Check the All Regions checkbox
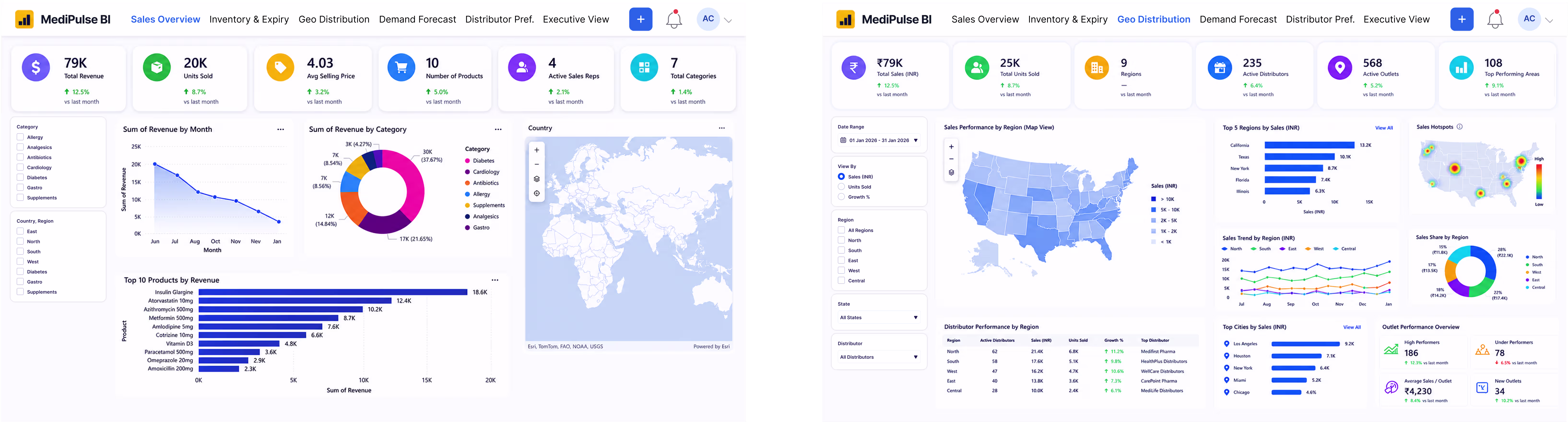This screenshot has width=1568, height=422. click(x=841, y=230)
